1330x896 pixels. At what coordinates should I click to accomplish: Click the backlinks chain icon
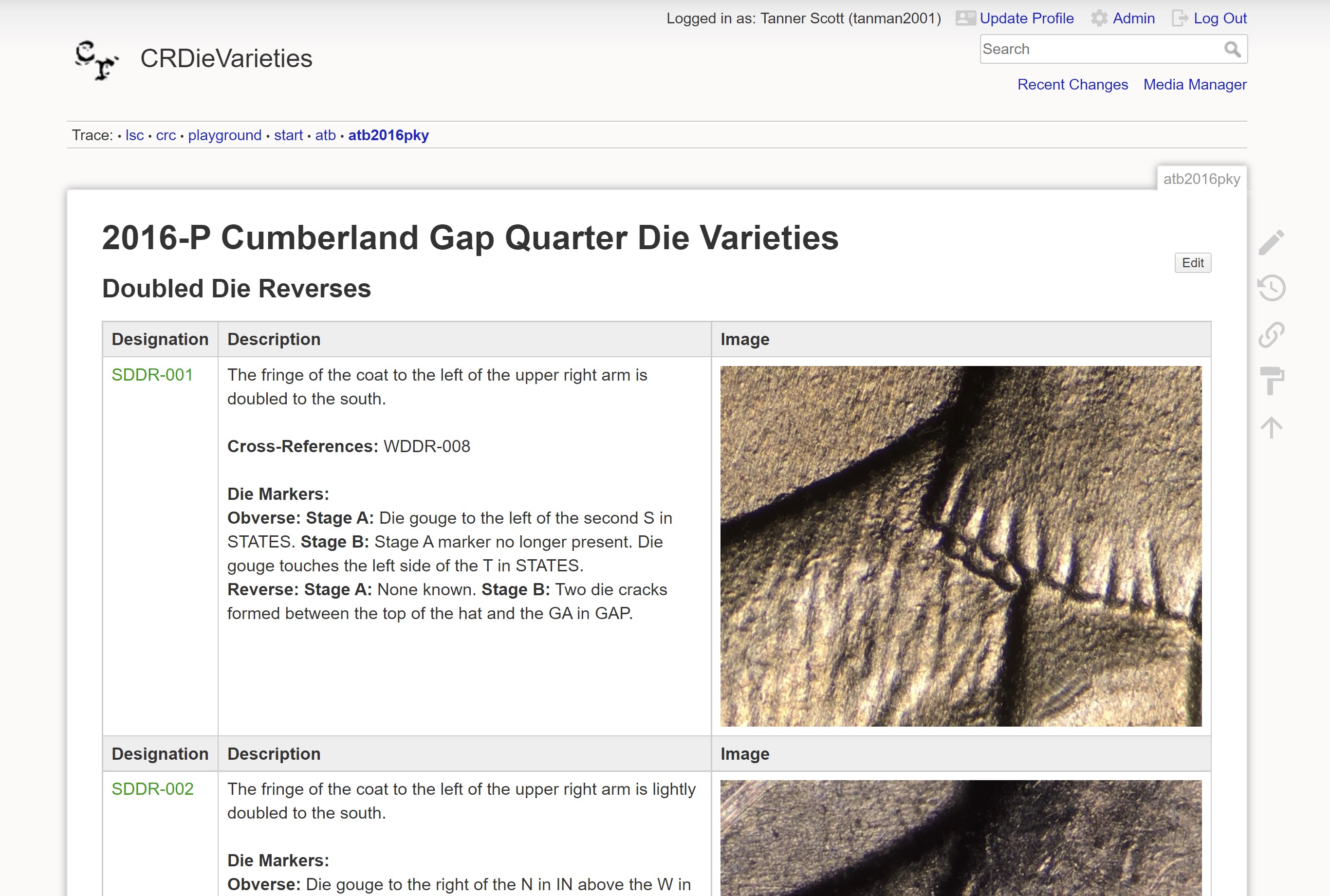click(1271, 335)
